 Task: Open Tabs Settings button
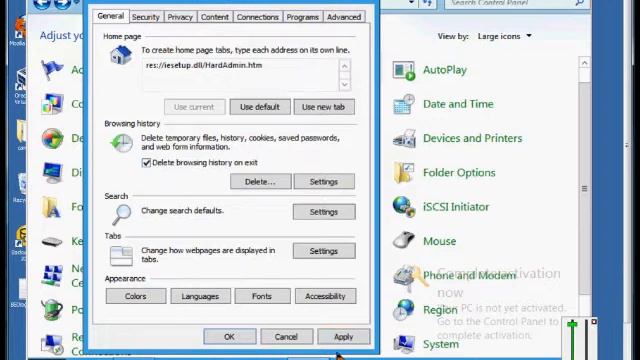(324, 251)
